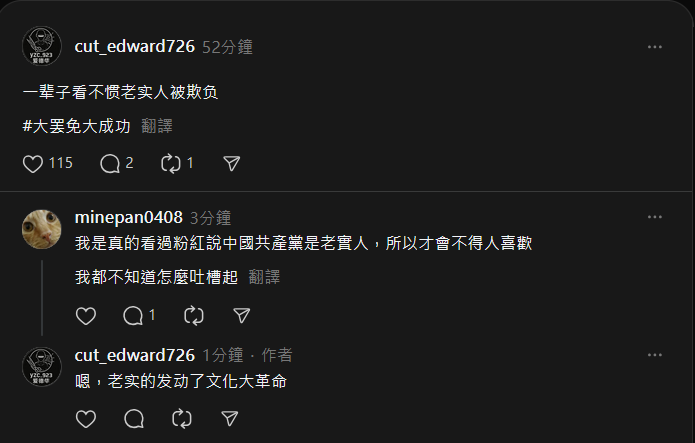Open more options for minepan0408's comment
The height and width of the screenshot is (443, 695).
(x=655, y=217)
